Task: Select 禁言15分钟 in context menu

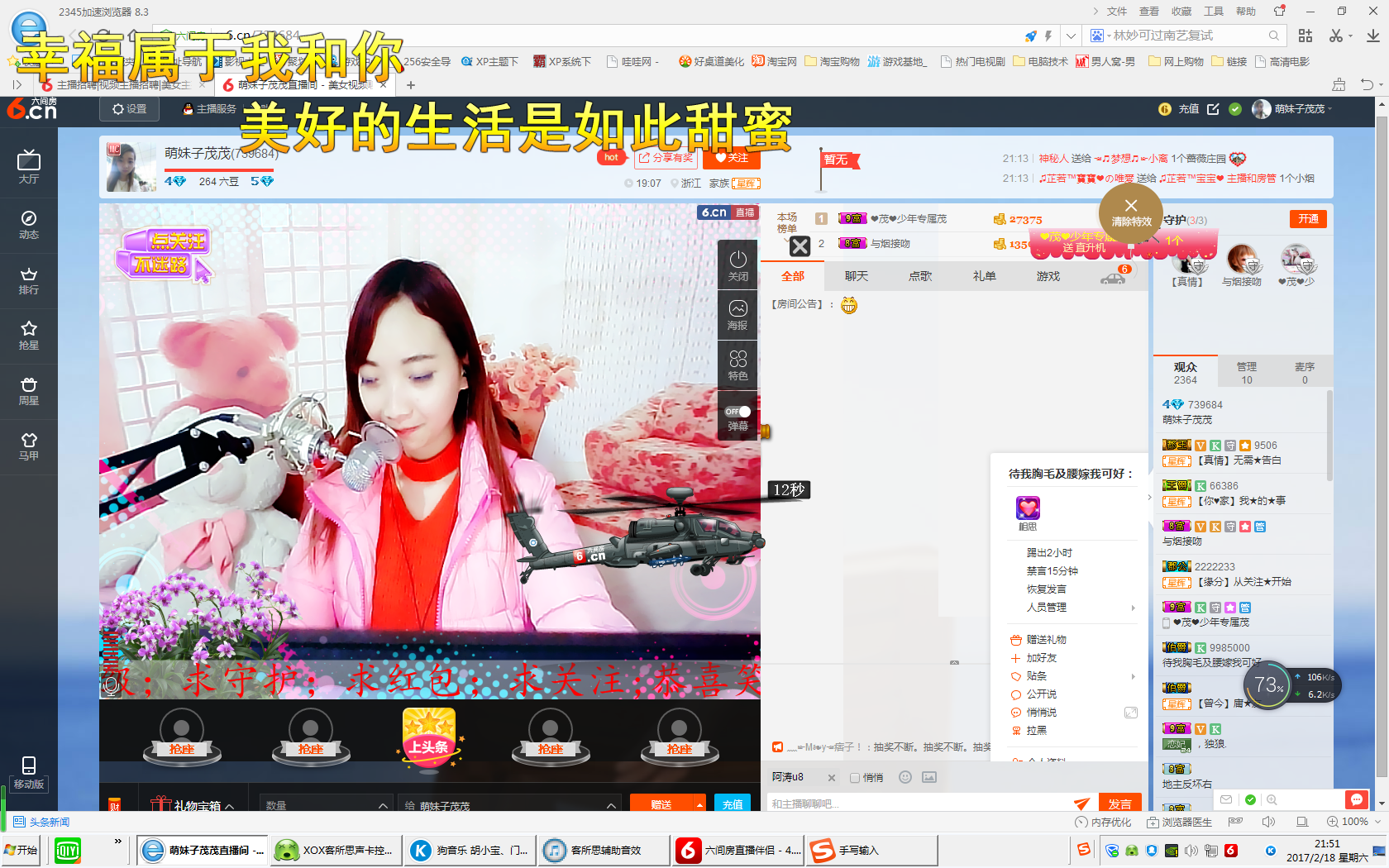Action: tap(1052, 571)
